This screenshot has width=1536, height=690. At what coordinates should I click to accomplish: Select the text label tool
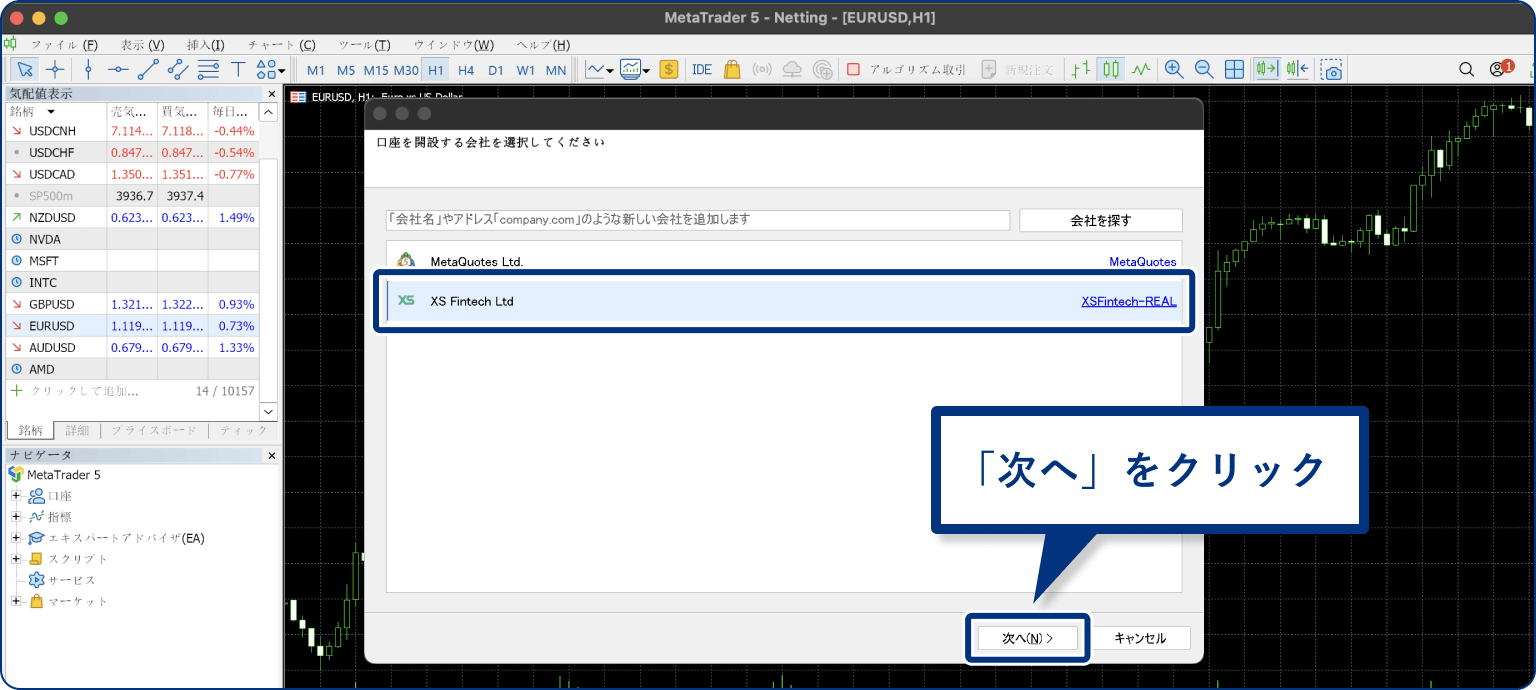[238, 69]
